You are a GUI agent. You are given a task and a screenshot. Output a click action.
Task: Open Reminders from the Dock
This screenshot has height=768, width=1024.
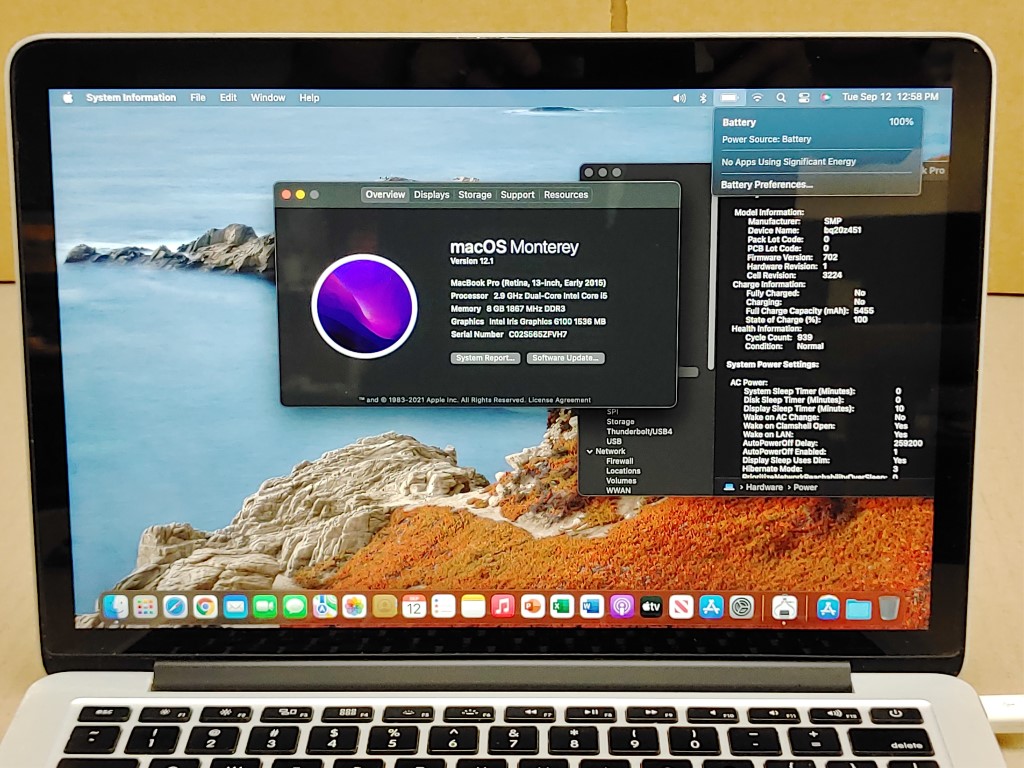click(443, 607)
